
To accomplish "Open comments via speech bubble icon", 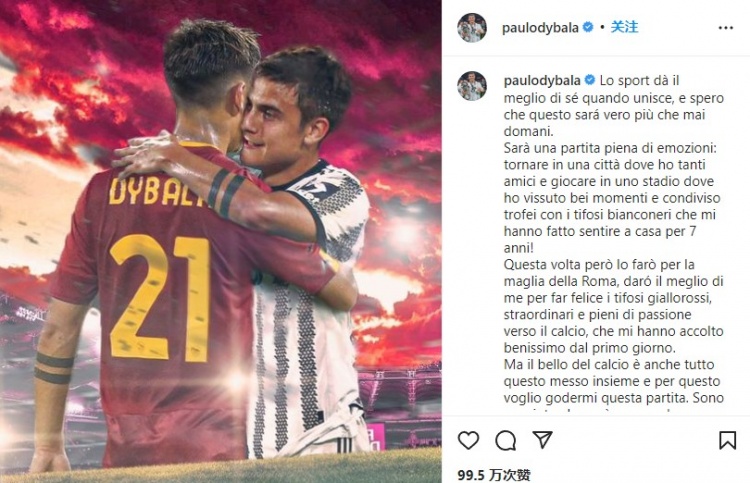I will coord(506,440).
